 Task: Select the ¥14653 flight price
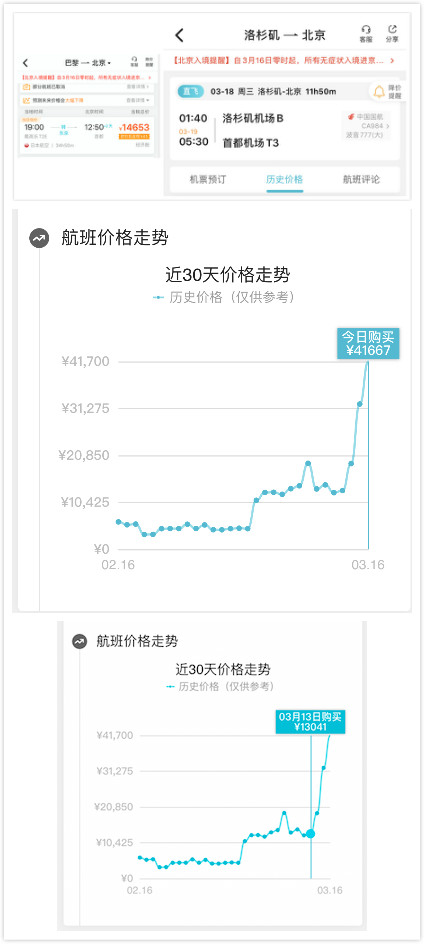tap(134, 128)
